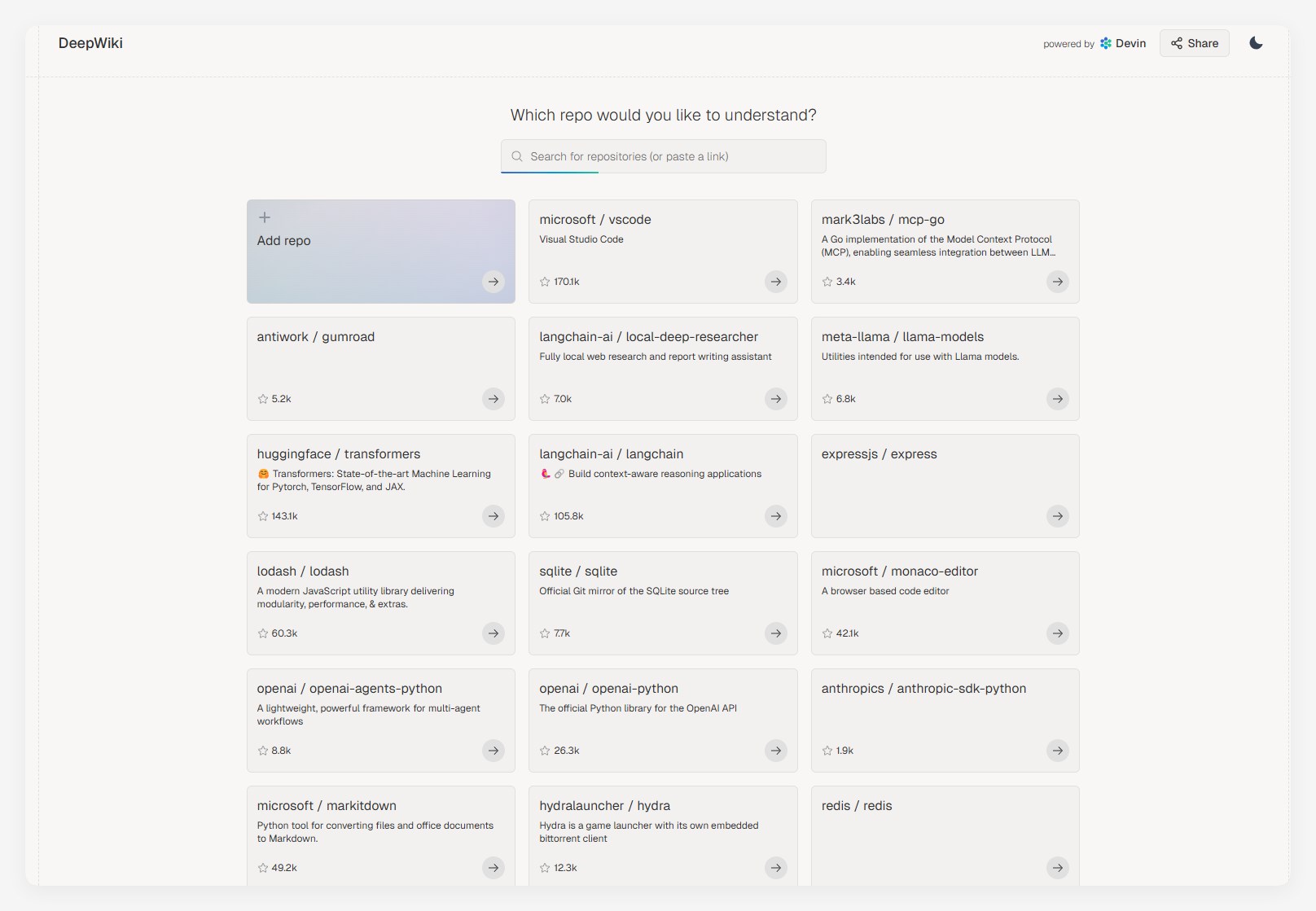The height and width of the screenshot is (911, 1316).
Task: Open expressjs / express using its arrow icon
Action: [x=1057, y=516]
